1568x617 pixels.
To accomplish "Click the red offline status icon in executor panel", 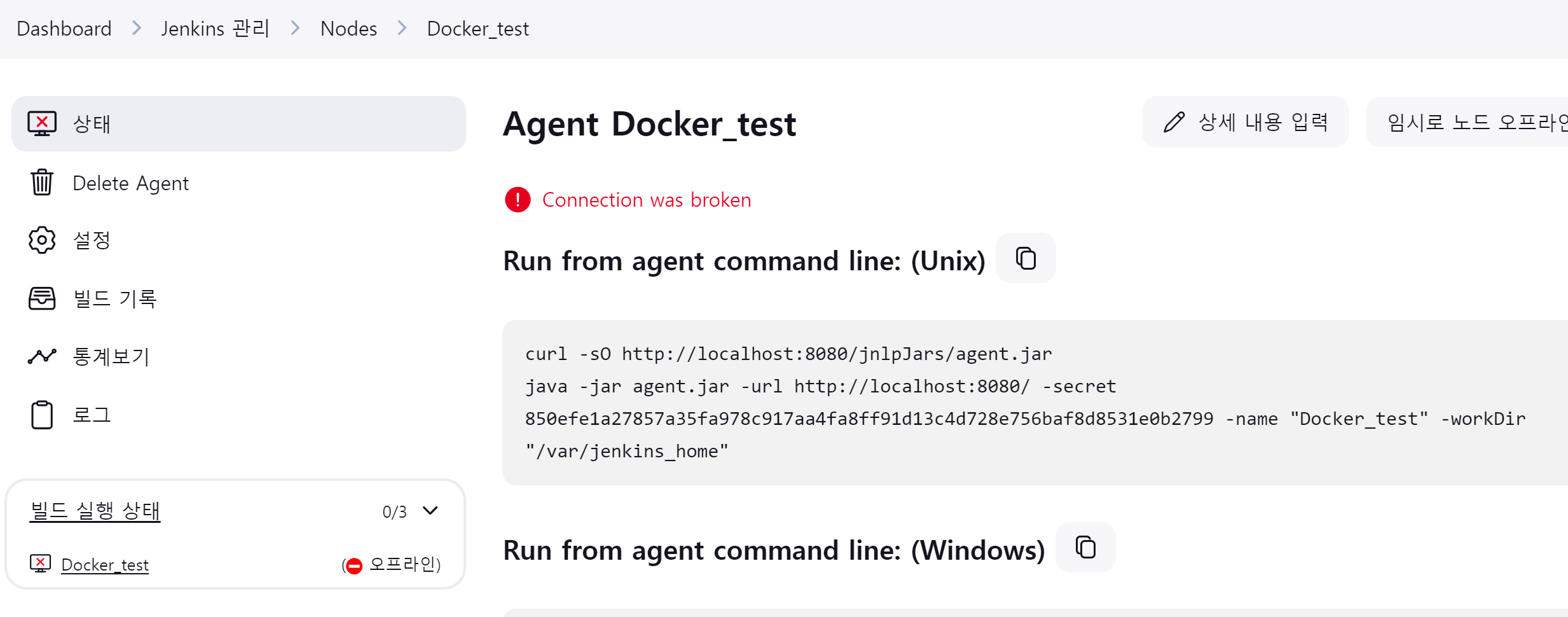I will pyautogui.click(x=354, y=565).
